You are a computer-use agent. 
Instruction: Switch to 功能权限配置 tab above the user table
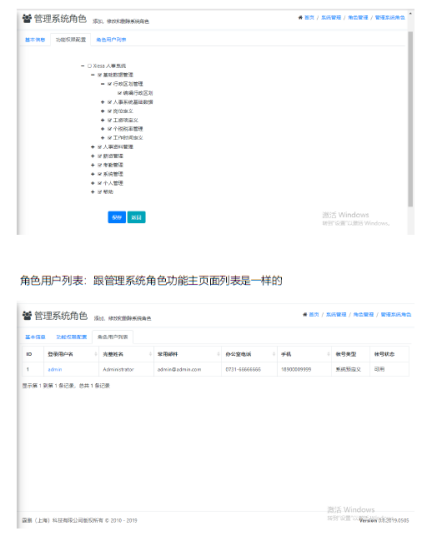coord(72,337)
